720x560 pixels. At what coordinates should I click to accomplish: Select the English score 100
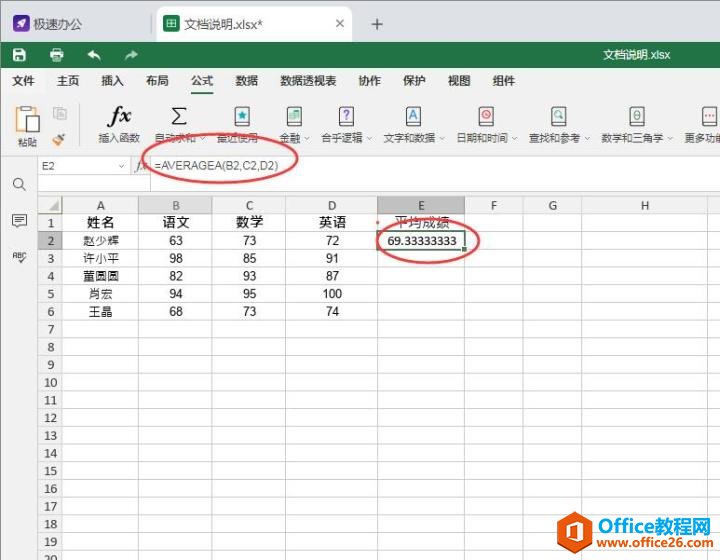pyautogui.click(x=332, y=294)
